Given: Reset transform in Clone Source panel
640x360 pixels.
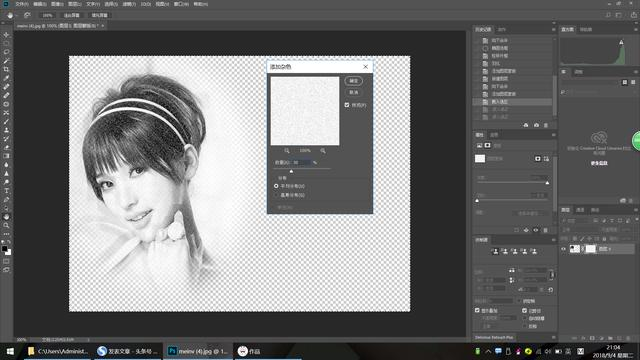Looking at the screenshot, I should pos(551,289).
